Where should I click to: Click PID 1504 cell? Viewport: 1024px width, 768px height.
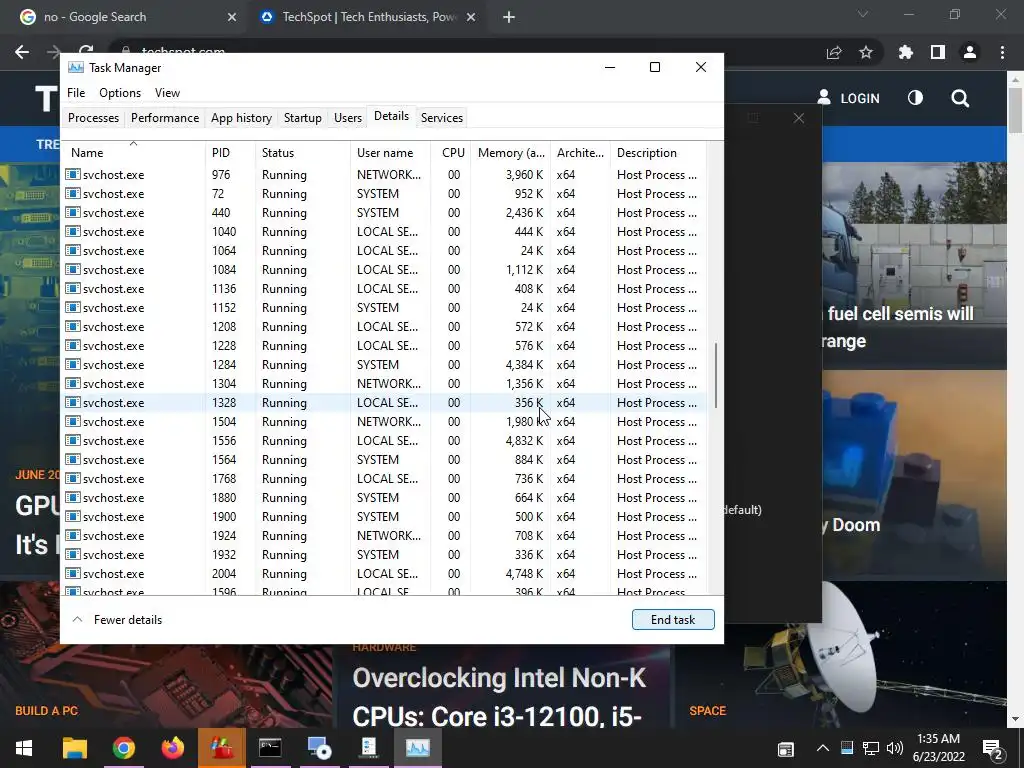point(224,421)
